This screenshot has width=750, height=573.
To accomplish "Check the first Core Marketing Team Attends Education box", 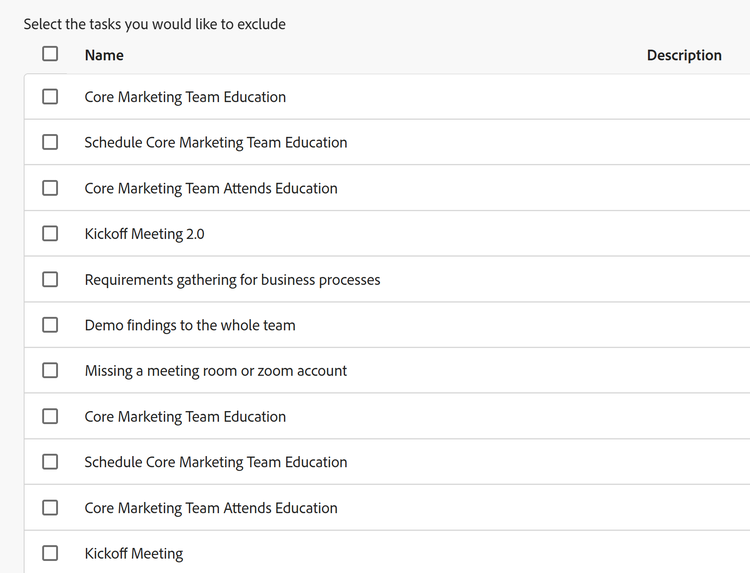I will (50, 188).
